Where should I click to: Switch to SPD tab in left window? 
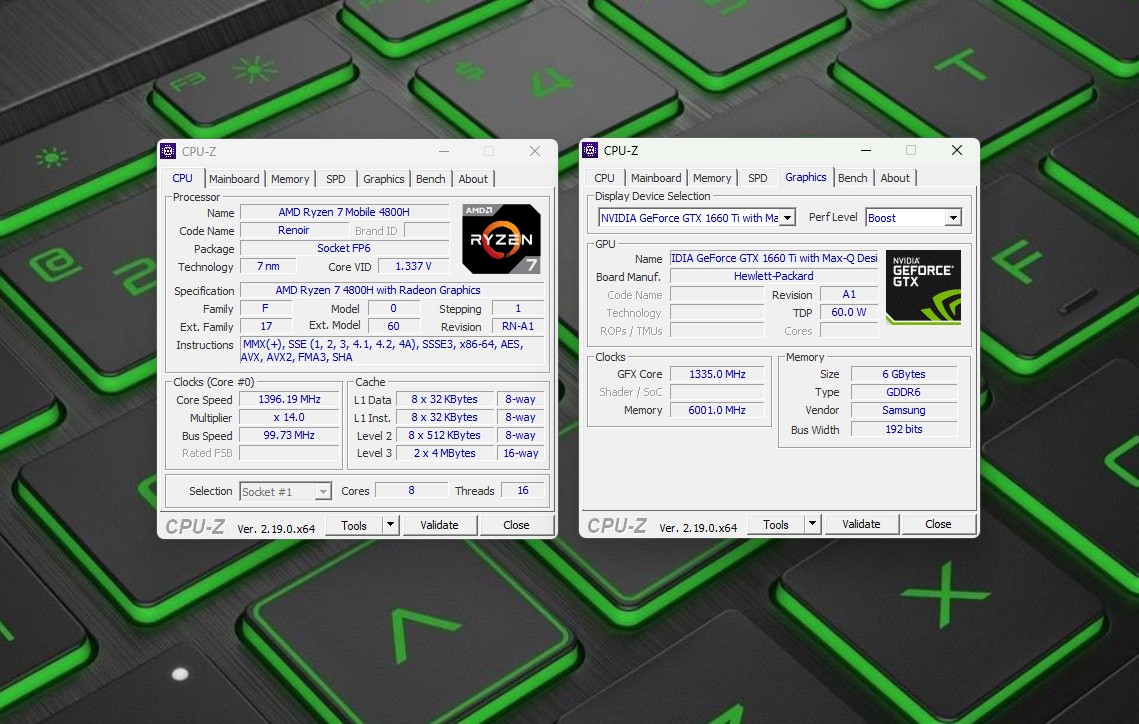(x=336, y=179)
